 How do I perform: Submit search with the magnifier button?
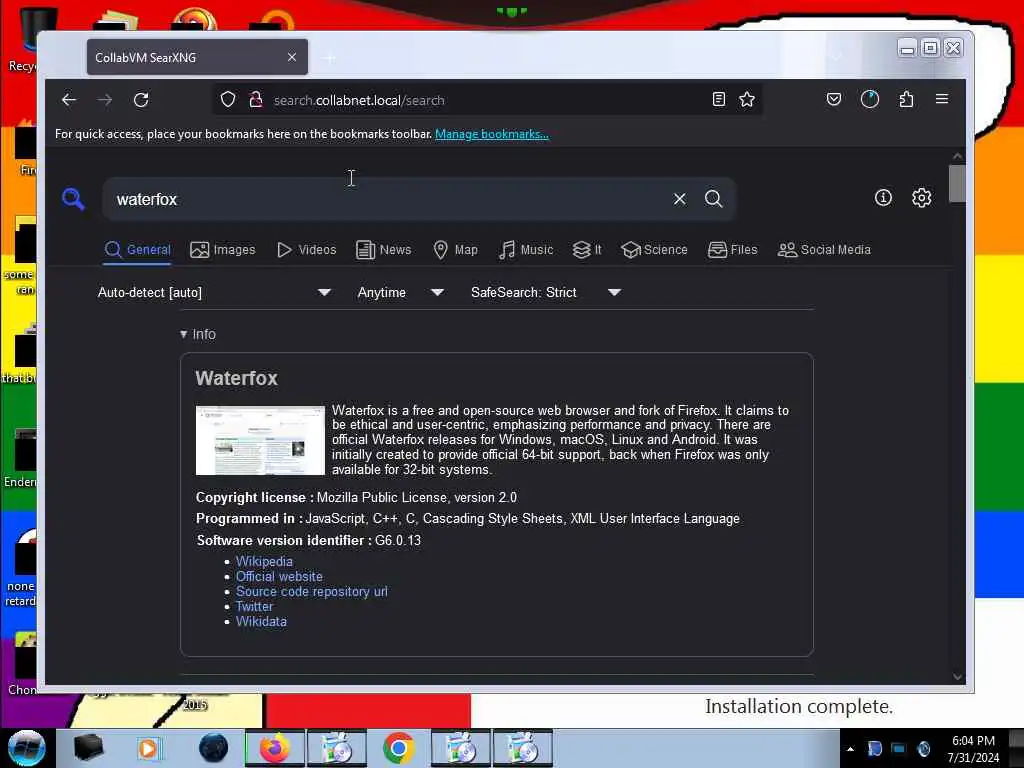coord(714,199)
